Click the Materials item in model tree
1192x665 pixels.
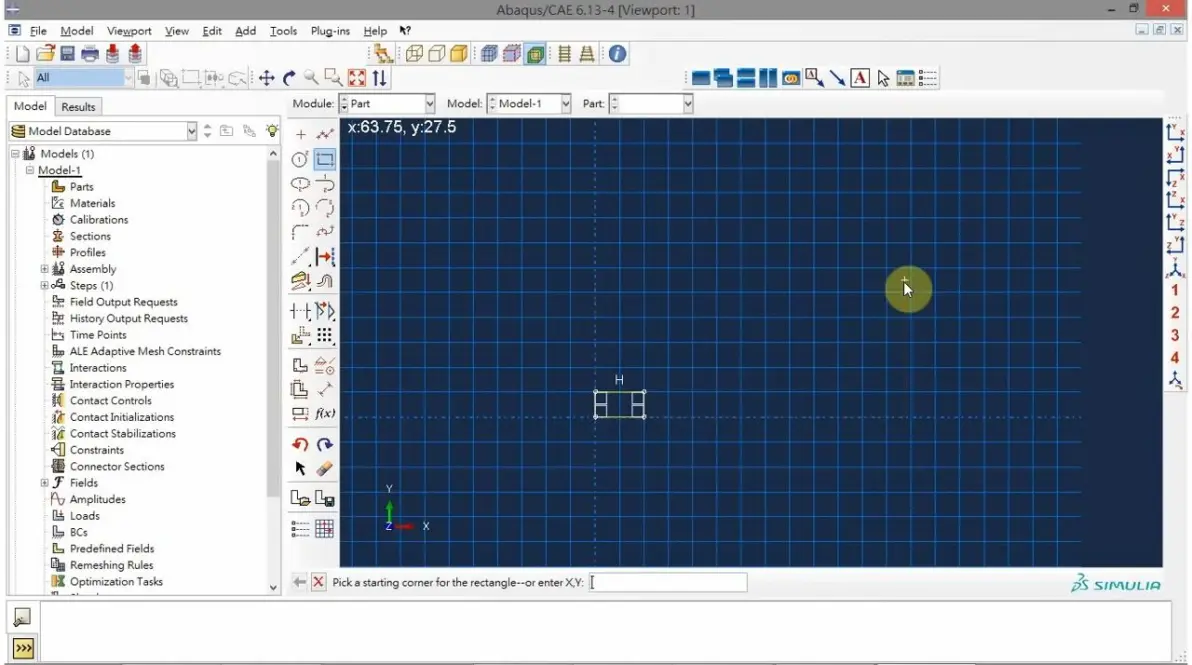[92, 203]
